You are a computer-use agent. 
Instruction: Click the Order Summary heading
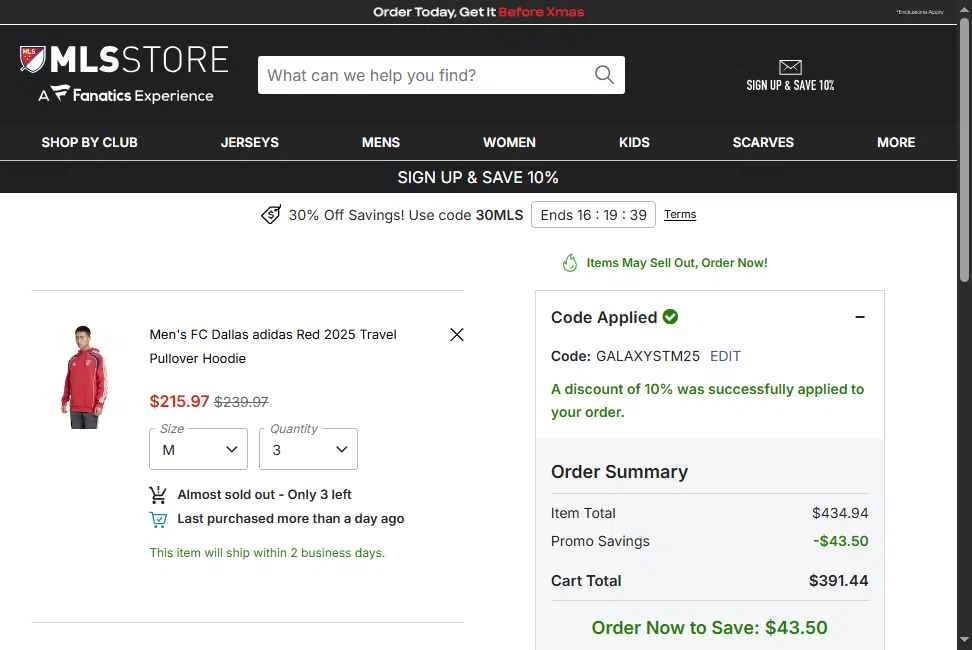click(x=619, y=472)
